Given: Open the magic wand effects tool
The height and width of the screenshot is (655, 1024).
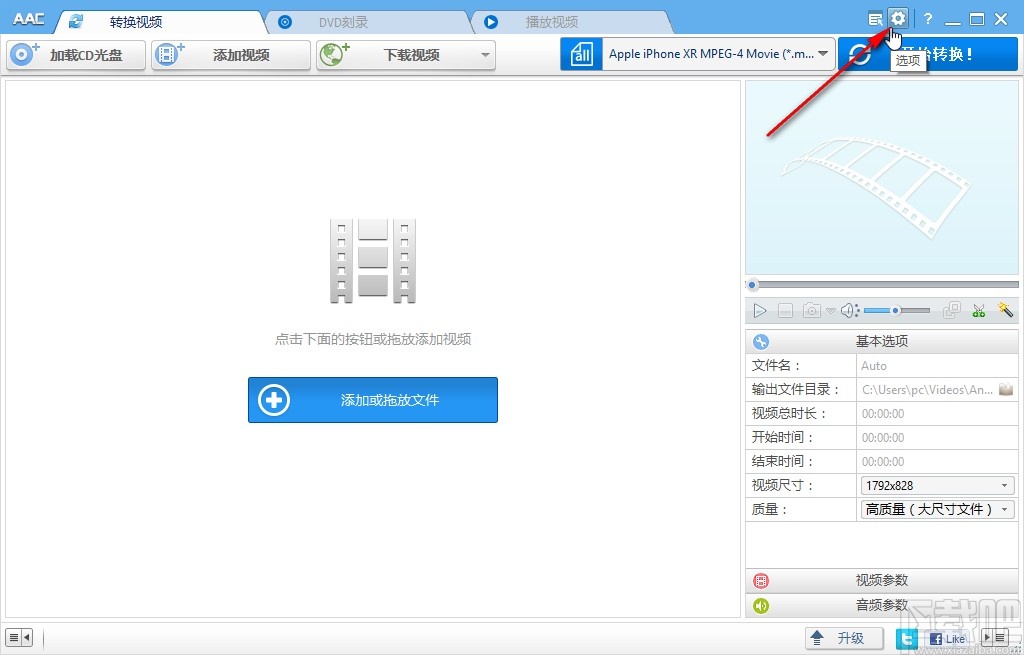Looking at the screenshot, I should (x=1005, y=310).
